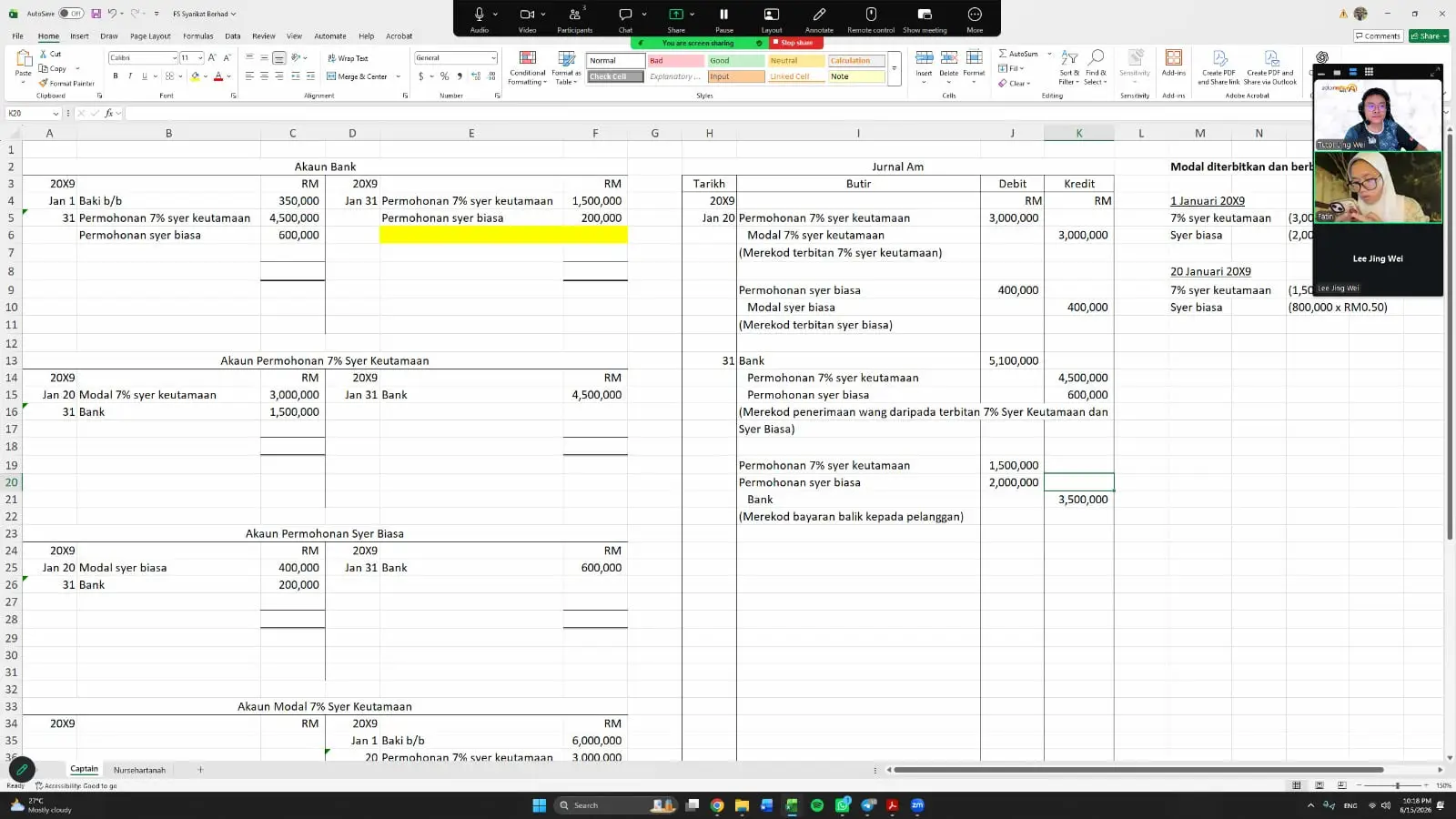Open the Name Box dropdown arrow
The width and height of the screenshot is (1456, 819).
56,114
